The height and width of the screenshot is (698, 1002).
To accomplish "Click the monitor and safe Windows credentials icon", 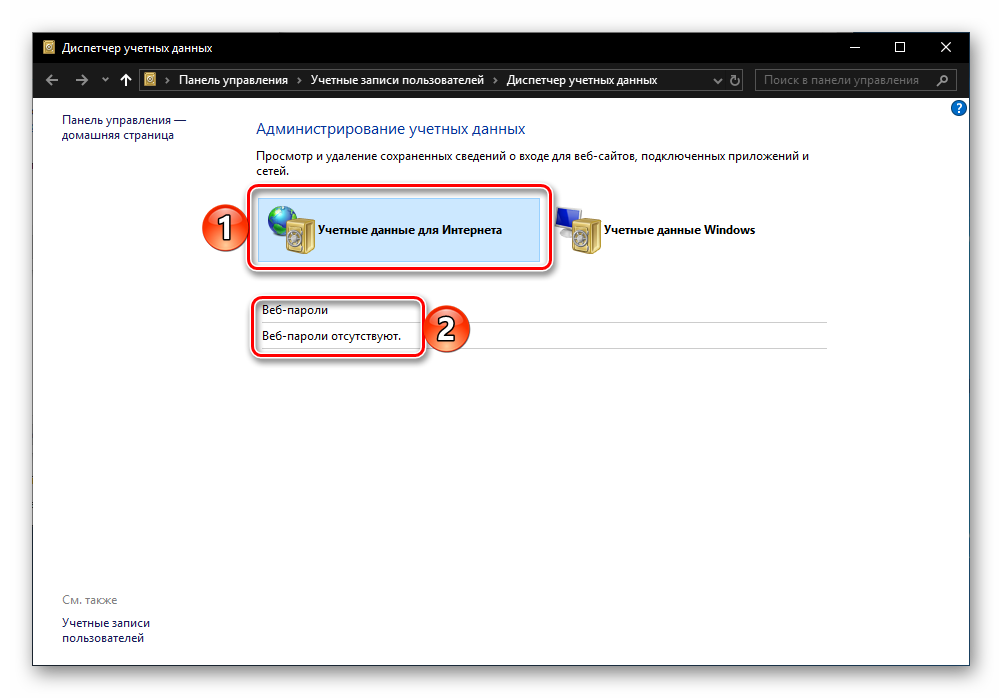I will coord(578,229).
